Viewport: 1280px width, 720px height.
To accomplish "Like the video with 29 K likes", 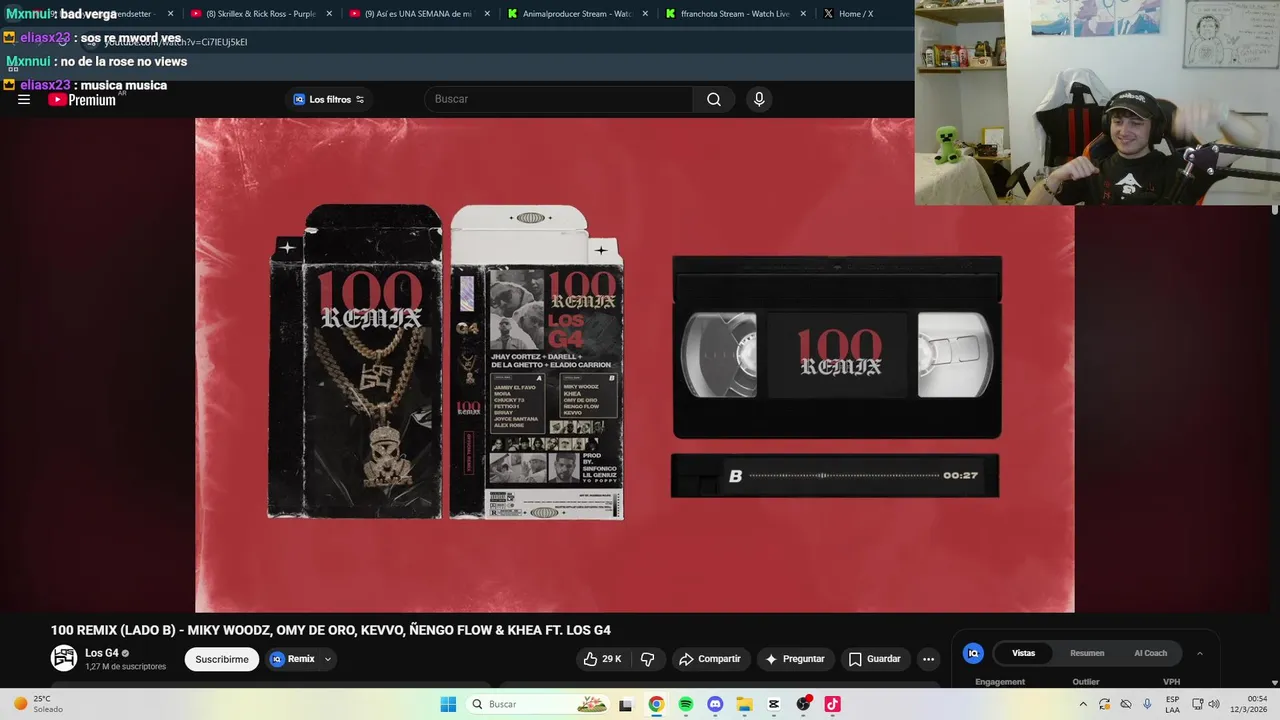I will 602,659.
